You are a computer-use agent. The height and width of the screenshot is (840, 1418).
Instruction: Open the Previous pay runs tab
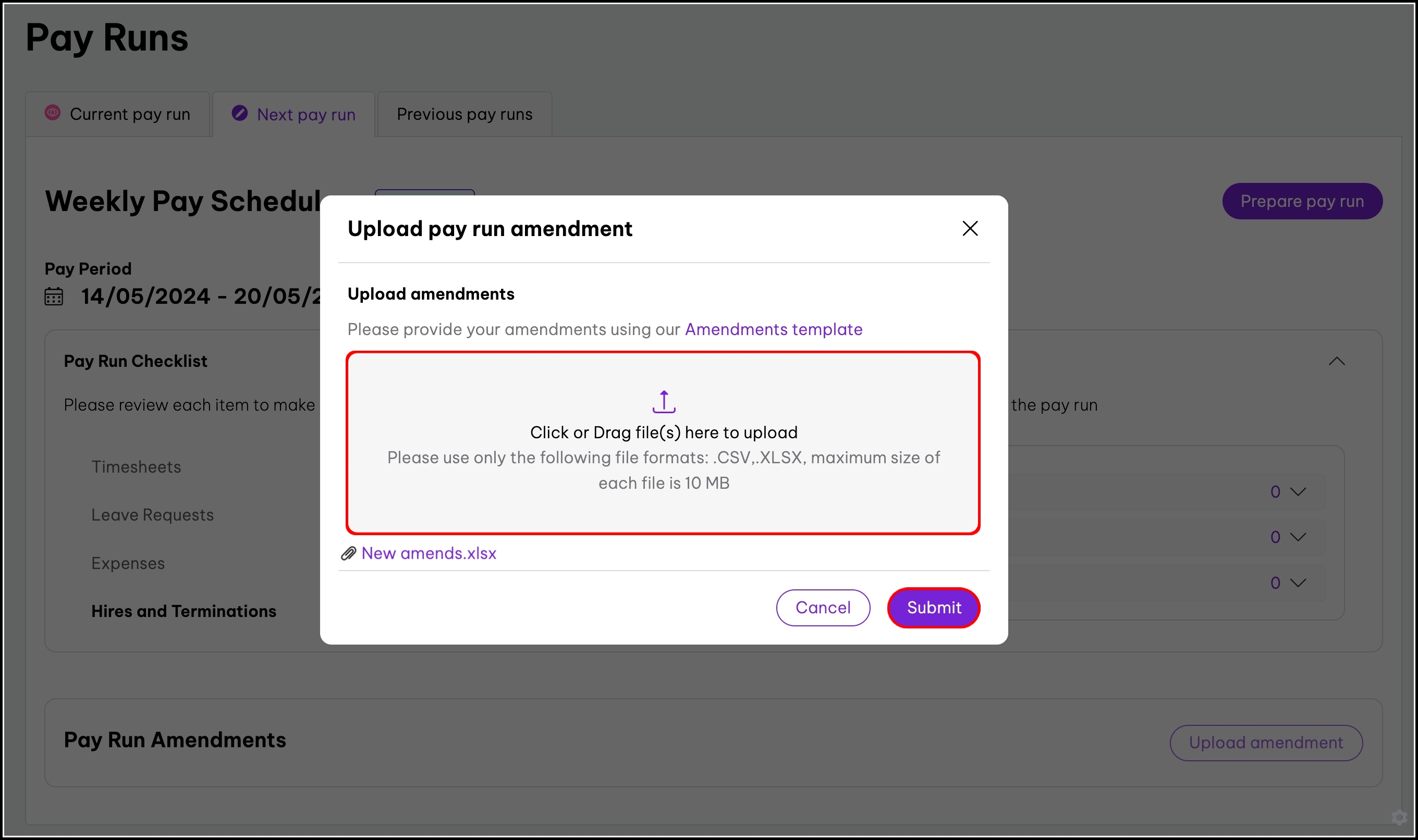coord(464,114)
